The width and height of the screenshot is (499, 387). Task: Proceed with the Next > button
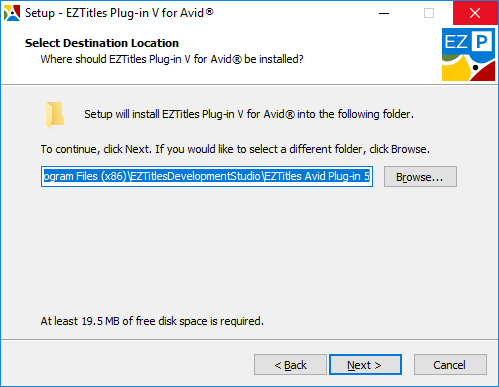pyautogui.click(x=365, y=365)
